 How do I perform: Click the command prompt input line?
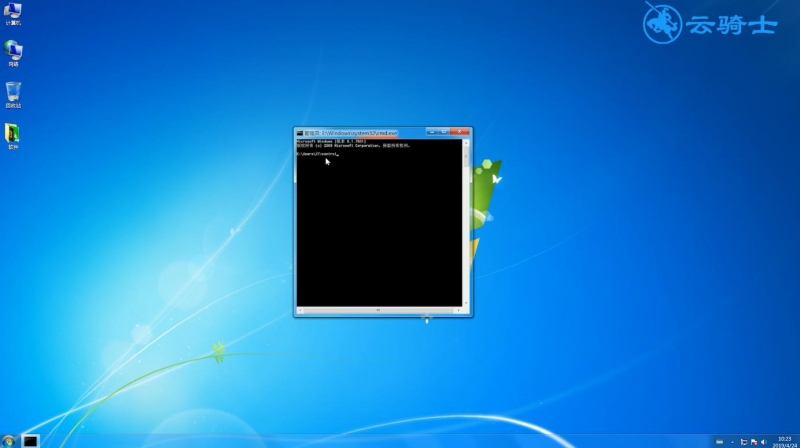click(x=317, y=154)
